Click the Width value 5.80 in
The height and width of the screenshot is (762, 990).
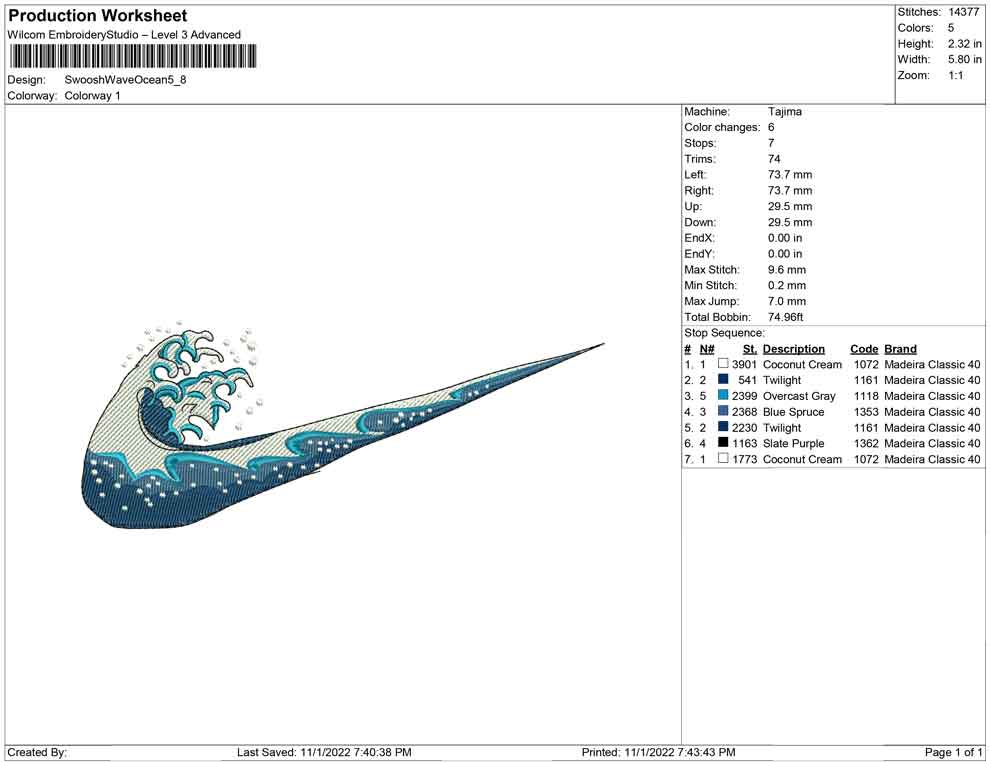964,59
